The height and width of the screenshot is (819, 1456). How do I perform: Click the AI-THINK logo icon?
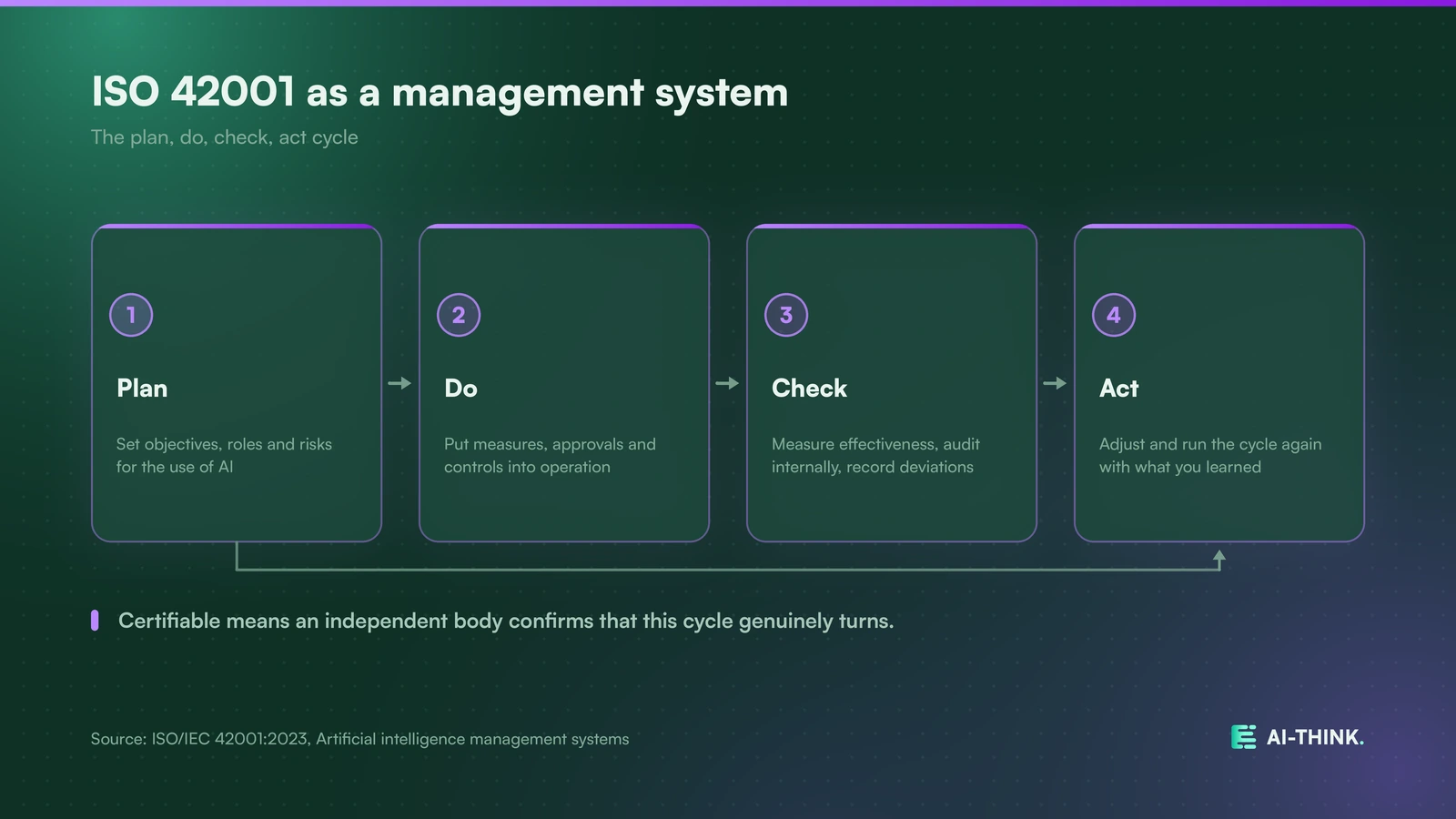[x=1243, y=737]
